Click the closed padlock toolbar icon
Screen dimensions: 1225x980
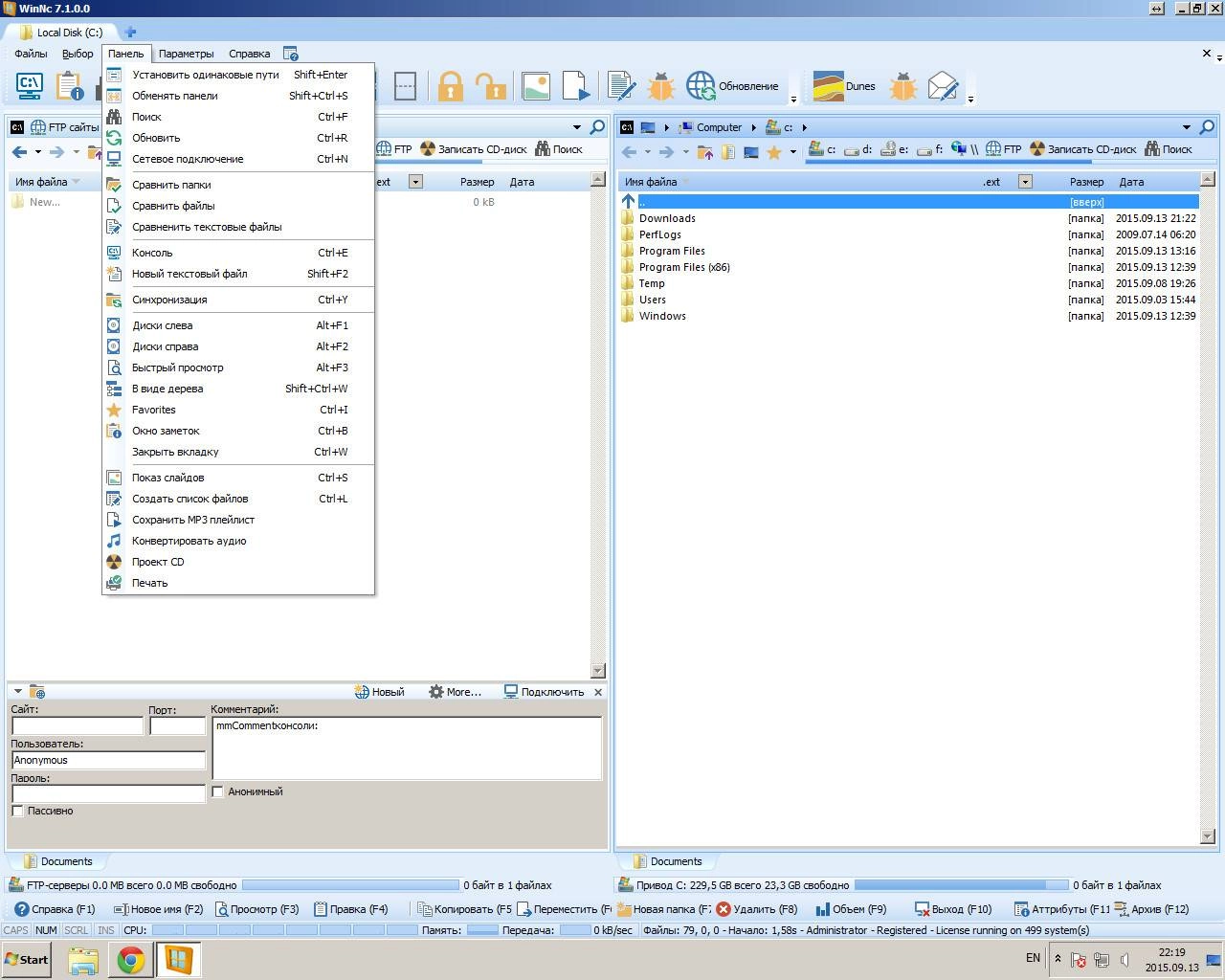pos(451,86)
